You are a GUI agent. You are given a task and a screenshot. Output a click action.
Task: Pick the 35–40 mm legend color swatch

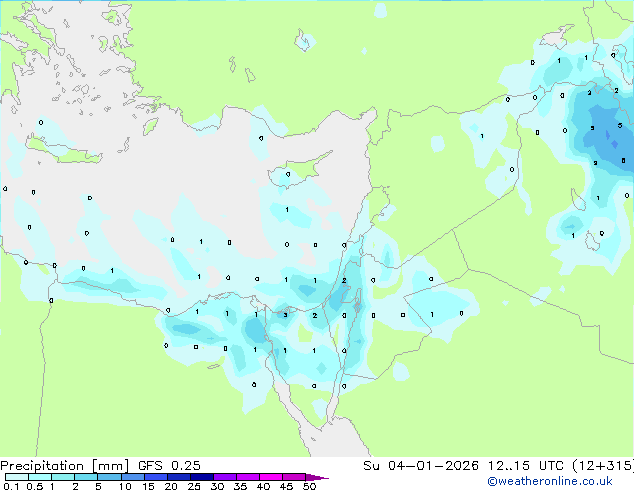(248, 477)
